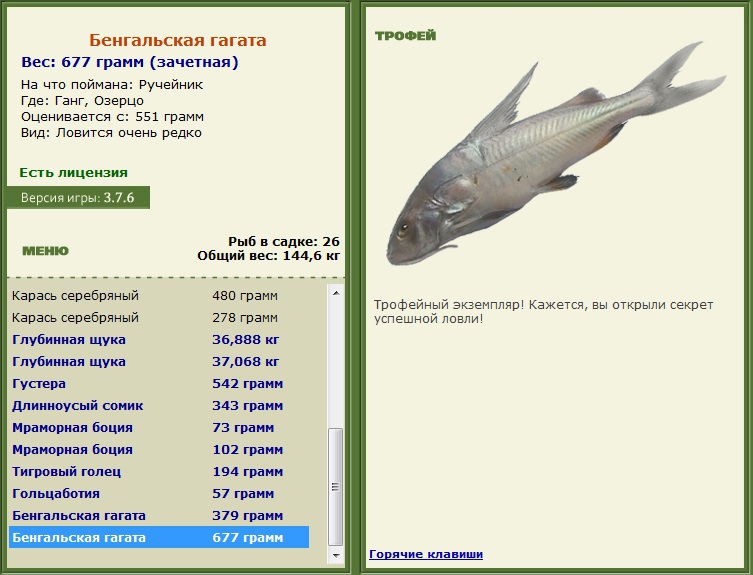Click the fish list scroll up arrow

point(336,293)
